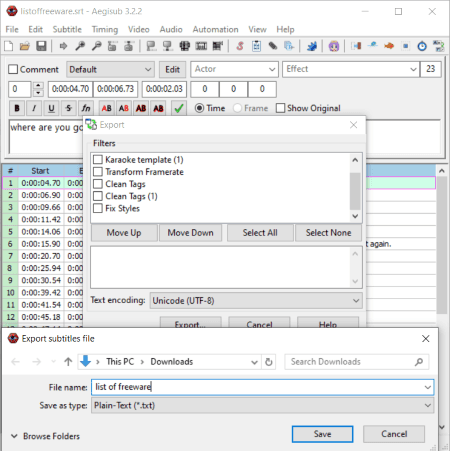
Task: Click the Italic formatting button
Action: pyautogui.click(x=34, y=108)
